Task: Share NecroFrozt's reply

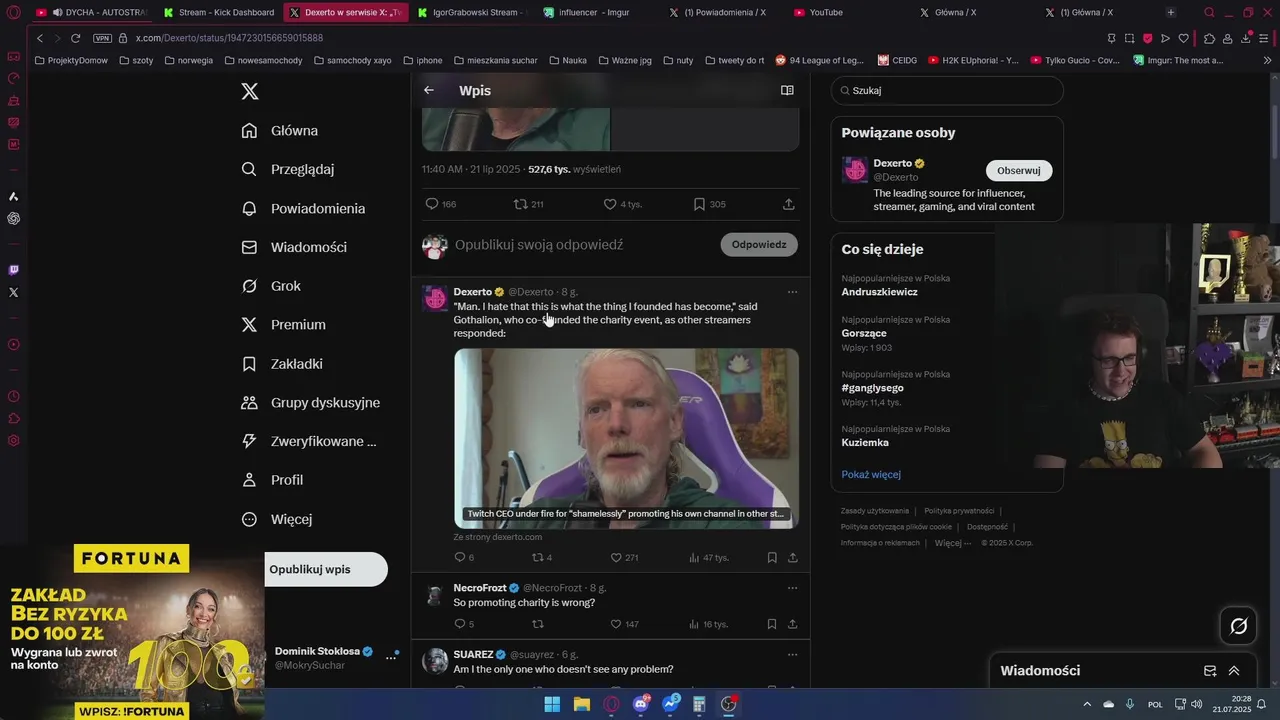Action: tap(792, 624)
